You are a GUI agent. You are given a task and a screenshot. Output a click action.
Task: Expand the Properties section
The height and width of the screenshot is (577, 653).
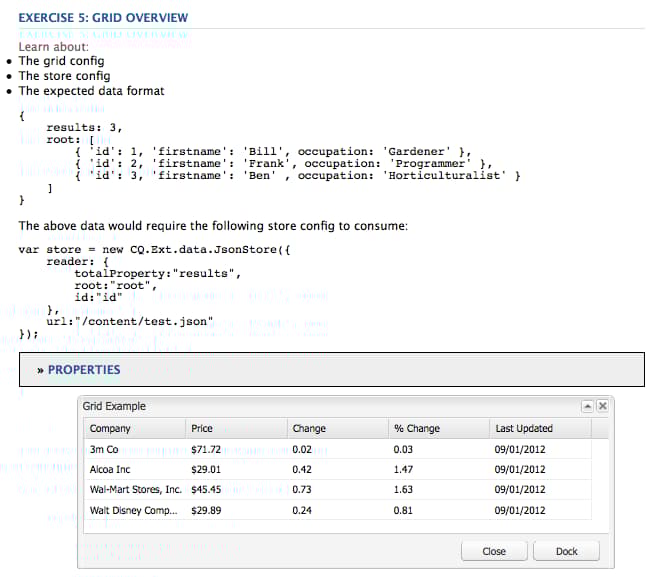[x=84, y=370]
